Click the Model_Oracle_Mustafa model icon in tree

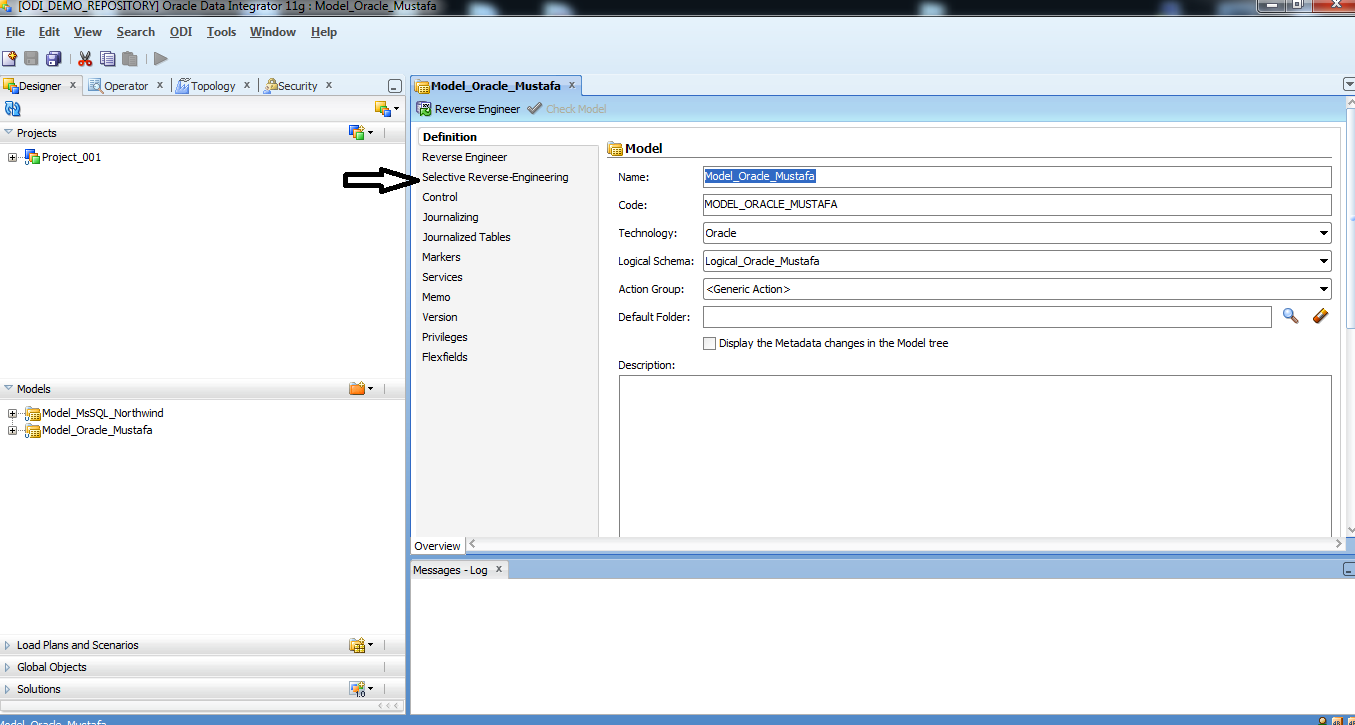(32, 430)
